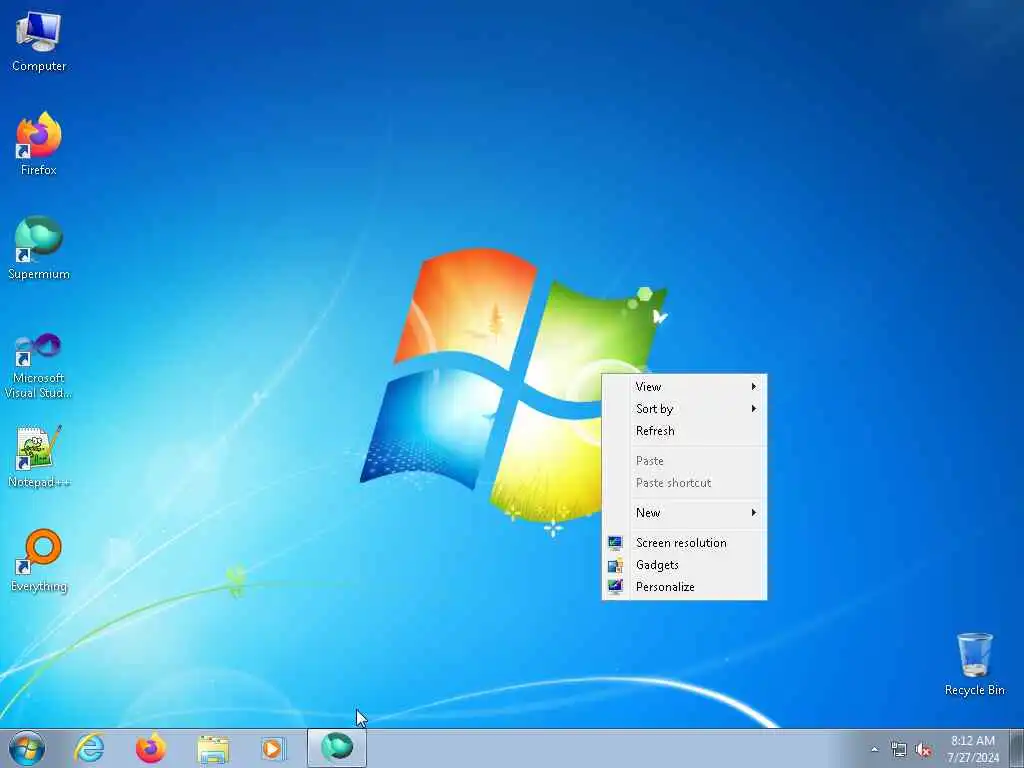
Task: Click the Sort by submenu arrow
Action: click(754, 409)
